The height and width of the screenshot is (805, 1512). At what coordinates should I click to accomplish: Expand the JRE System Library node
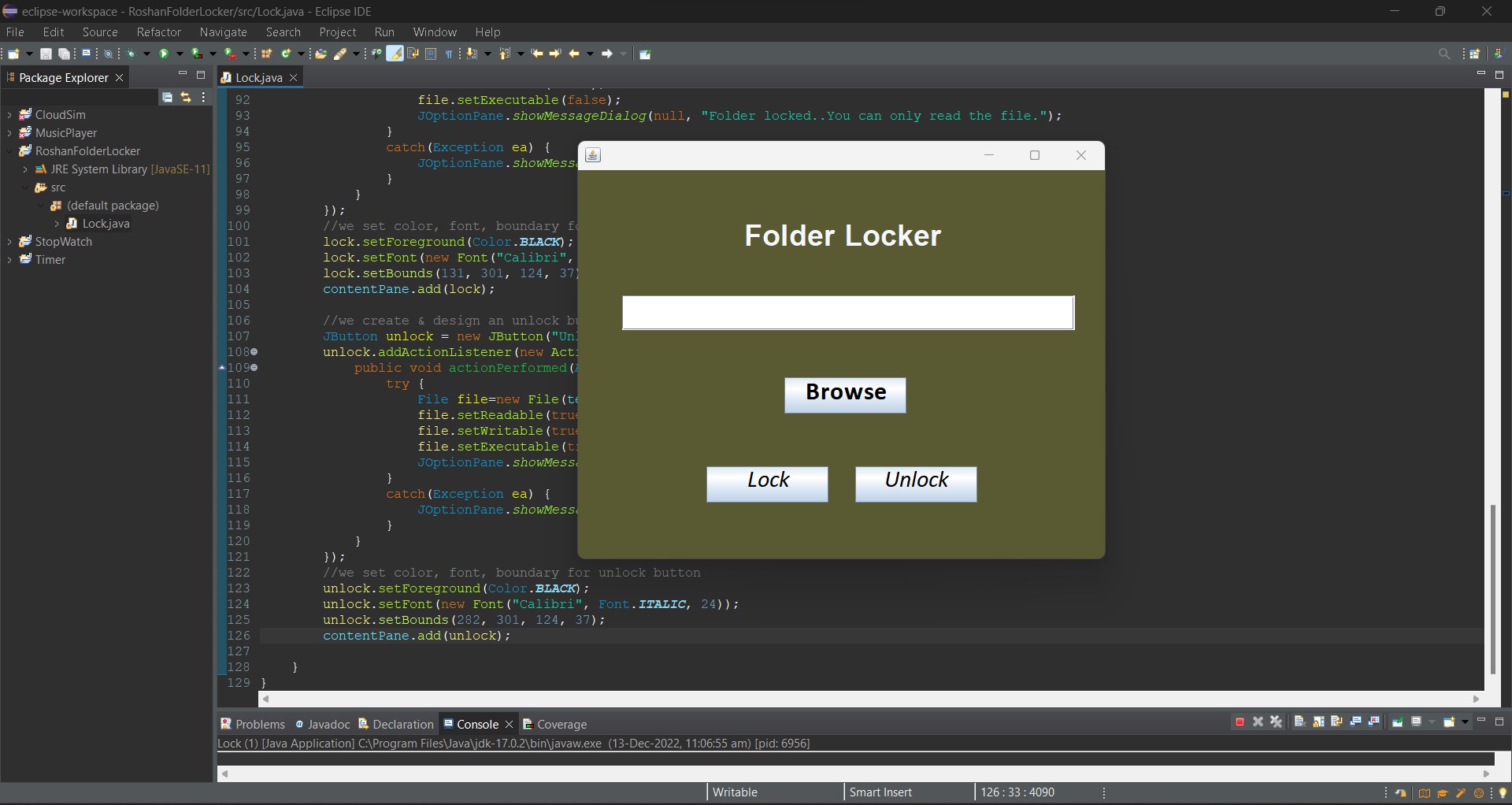tap(24, 169)
